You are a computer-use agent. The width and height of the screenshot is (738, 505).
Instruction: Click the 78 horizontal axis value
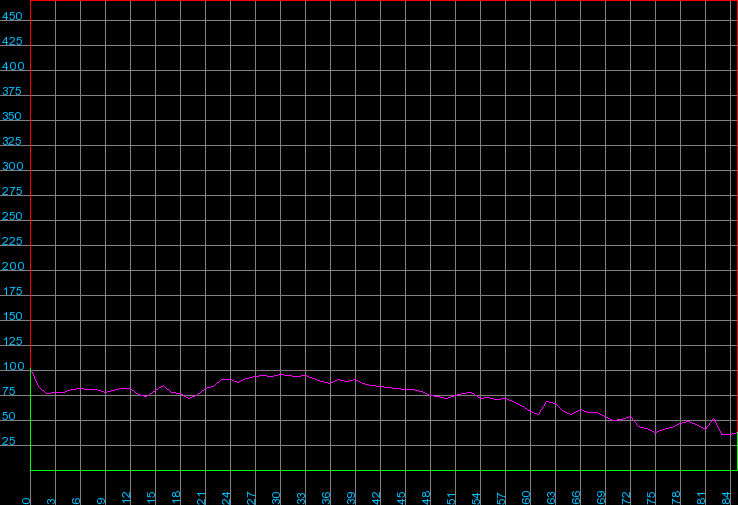point(676,498)
